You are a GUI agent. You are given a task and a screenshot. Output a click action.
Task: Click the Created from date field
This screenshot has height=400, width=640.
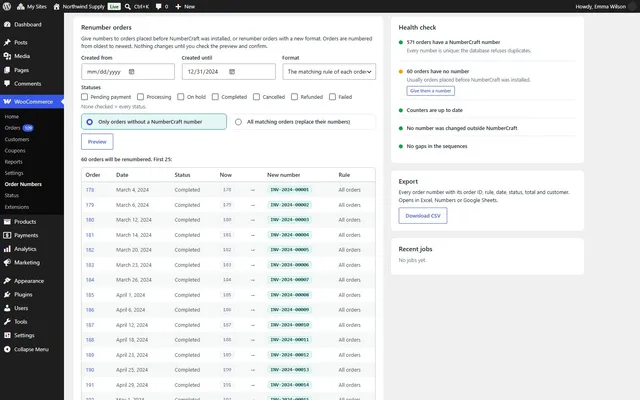pyautogui.click(x=128, y=72)
